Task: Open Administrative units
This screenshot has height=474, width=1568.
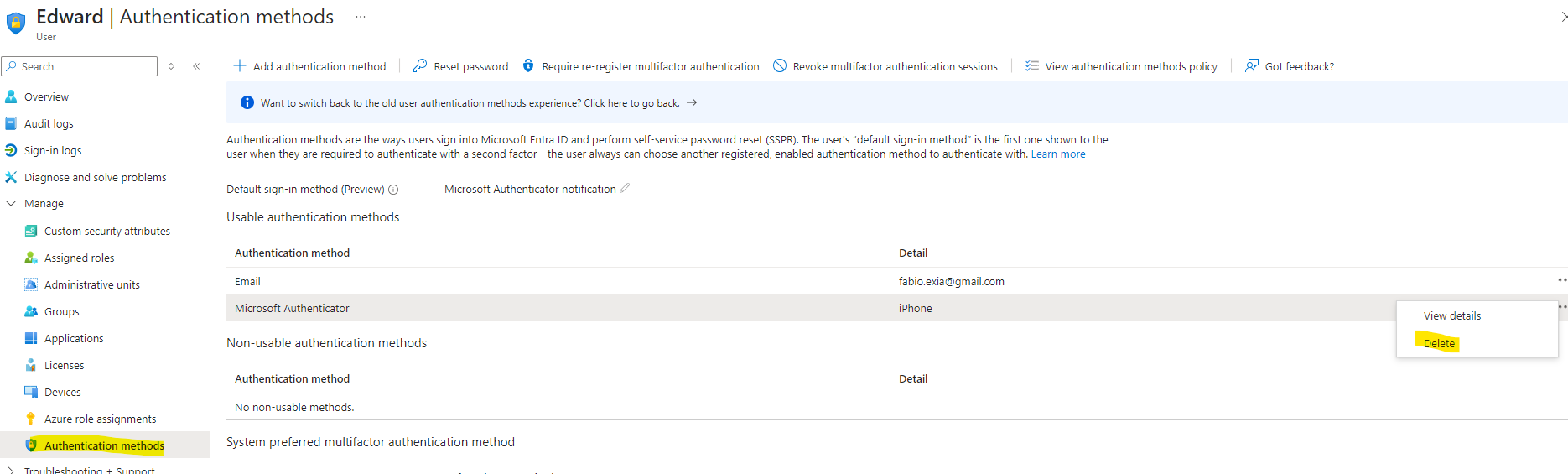Action: click(92, 285)
